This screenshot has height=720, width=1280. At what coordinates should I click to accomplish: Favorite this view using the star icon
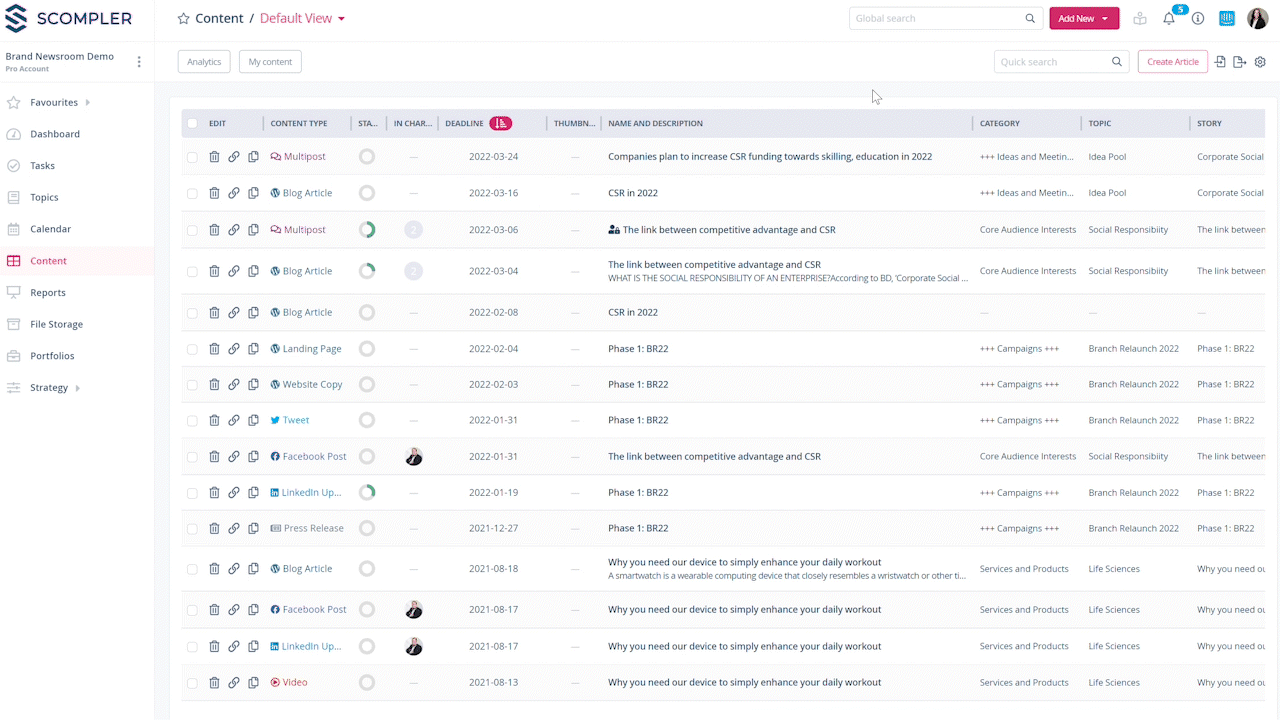pos(183,19)
